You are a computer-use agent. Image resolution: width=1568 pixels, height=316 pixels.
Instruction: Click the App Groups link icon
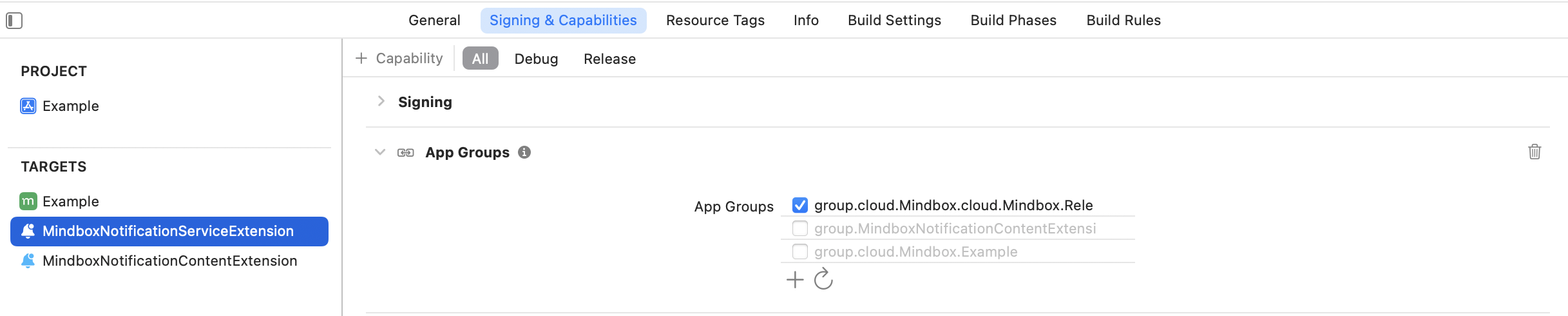point(405,153)
